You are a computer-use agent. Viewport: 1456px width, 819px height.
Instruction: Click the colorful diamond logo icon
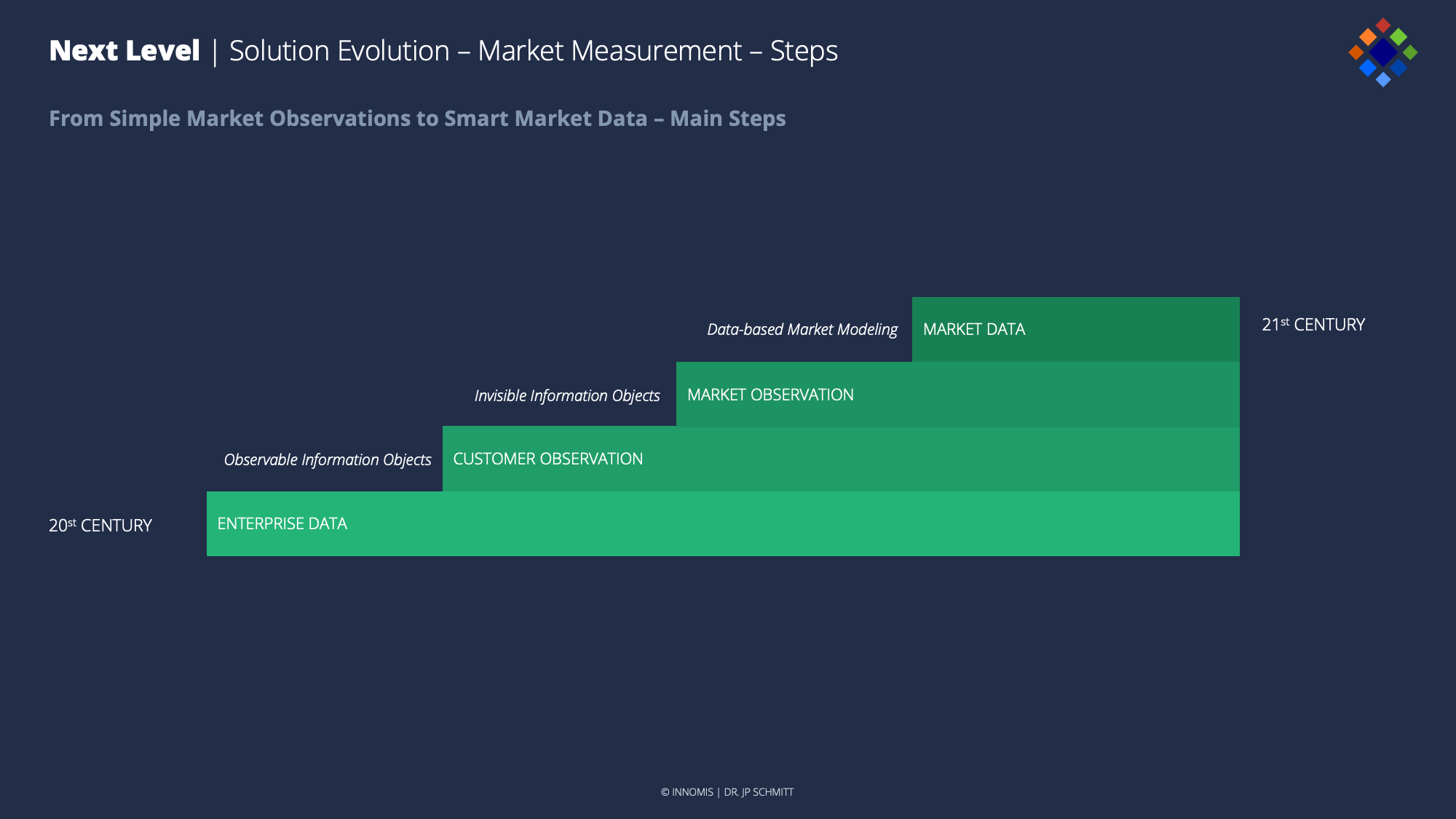click(1382, 52)
